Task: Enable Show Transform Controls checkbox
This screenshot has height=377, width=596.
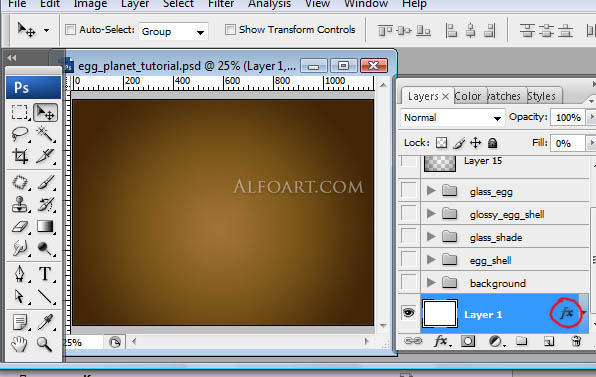Action: [x=230, y=29]
